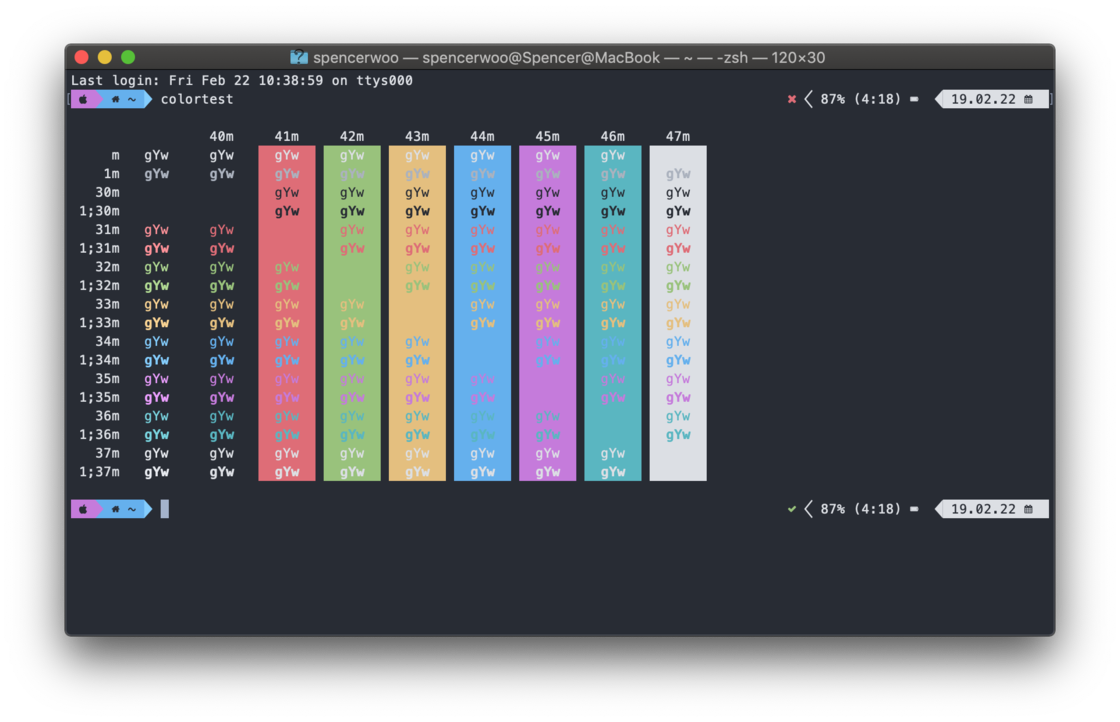1120x722 pixels.
Task: Click the cursor block in the bottom prompt
Action: (x=163, y=509)
